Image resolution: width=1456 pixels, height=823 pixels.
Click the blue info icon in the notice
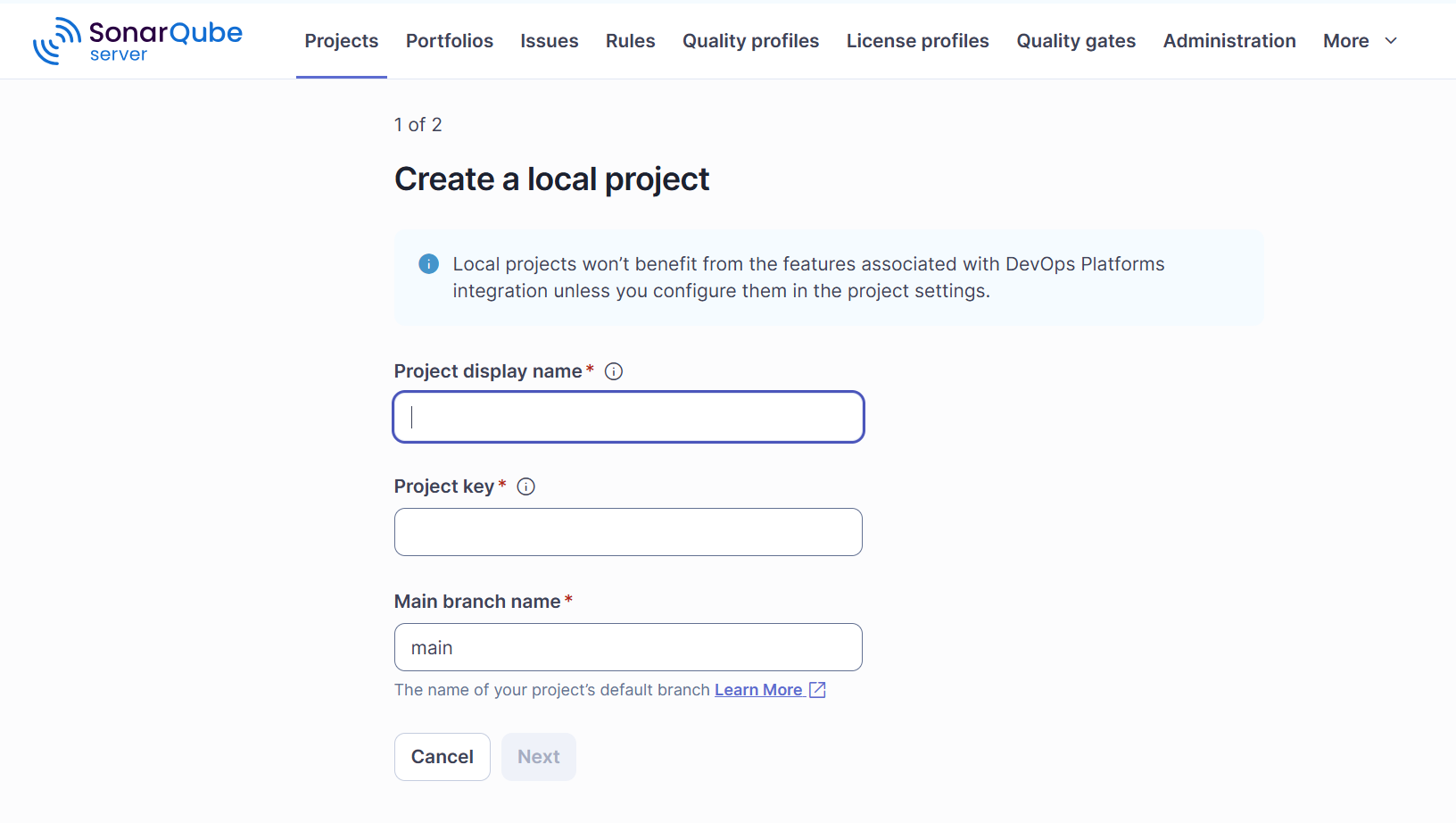(429, 264)
